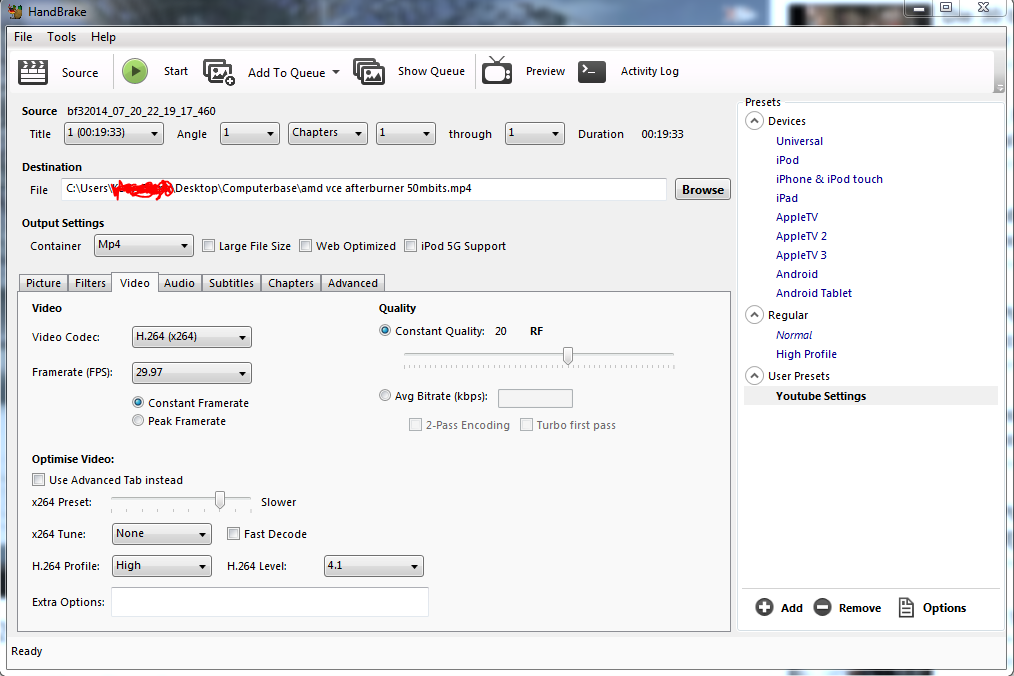The height and width of the screenshot is (676, 1014).
Task: Select Avg Bitrate (kbps) radio button
Action: coord(385,395)
